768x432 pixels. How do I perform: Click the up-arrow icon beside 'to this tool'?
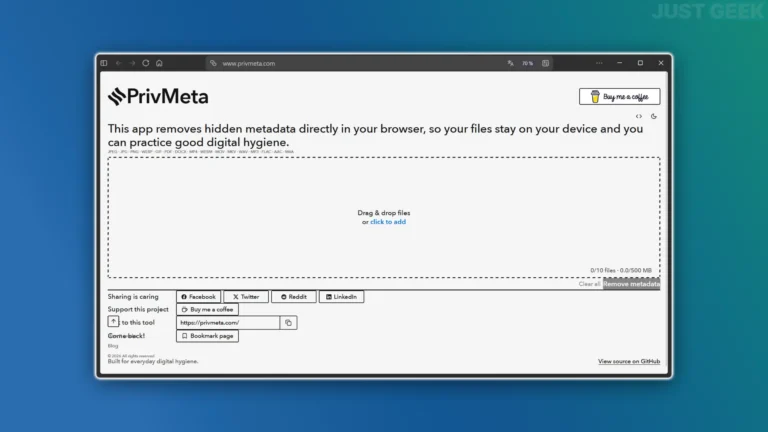click(113, 321)
